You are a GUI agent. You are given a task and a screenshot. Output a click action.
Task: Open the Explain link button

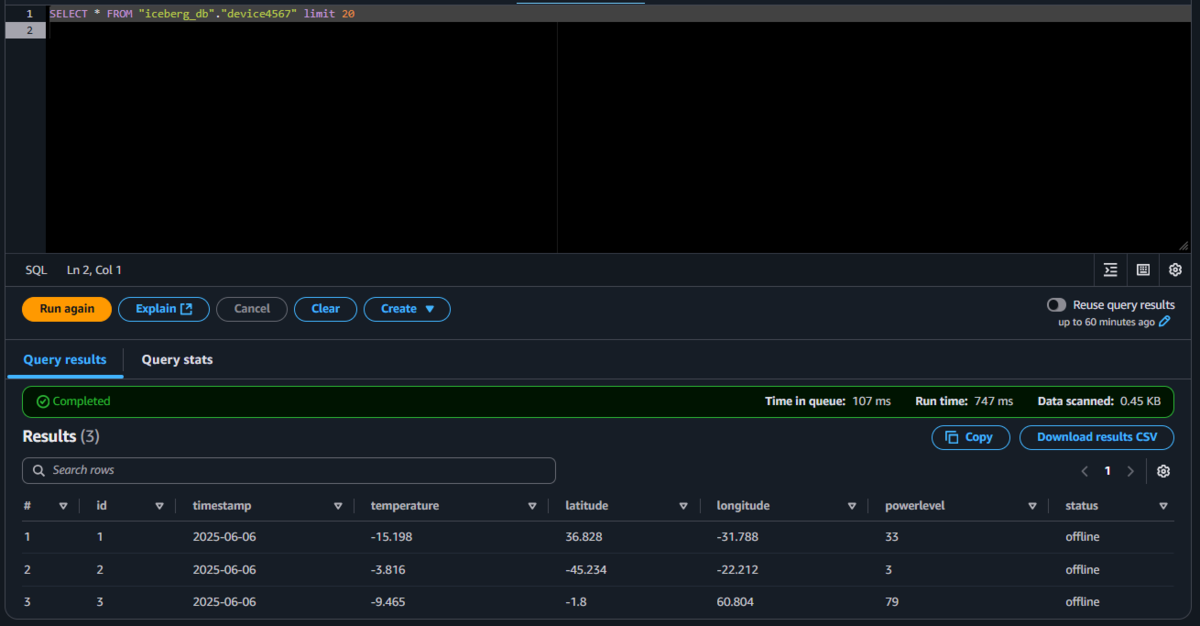[x=164, y=309]
